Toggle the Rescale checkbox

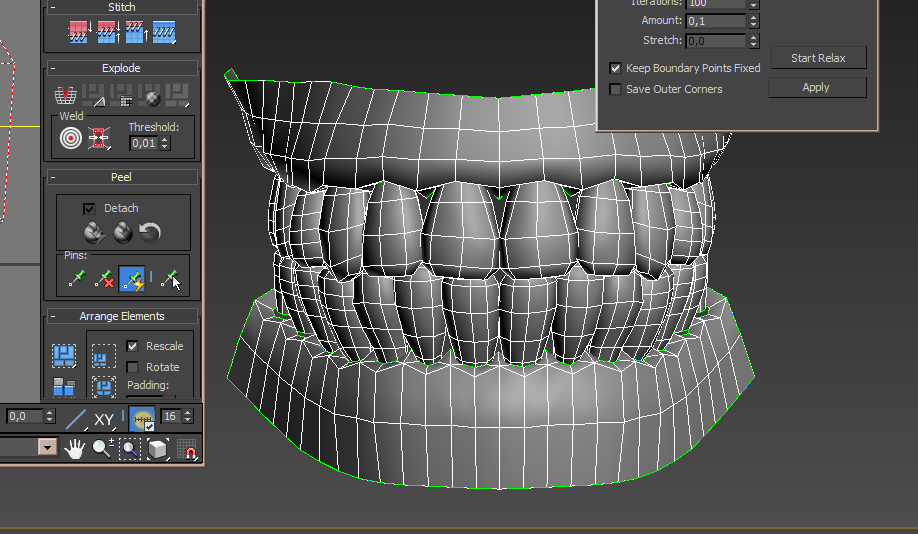tap(133, 346)
